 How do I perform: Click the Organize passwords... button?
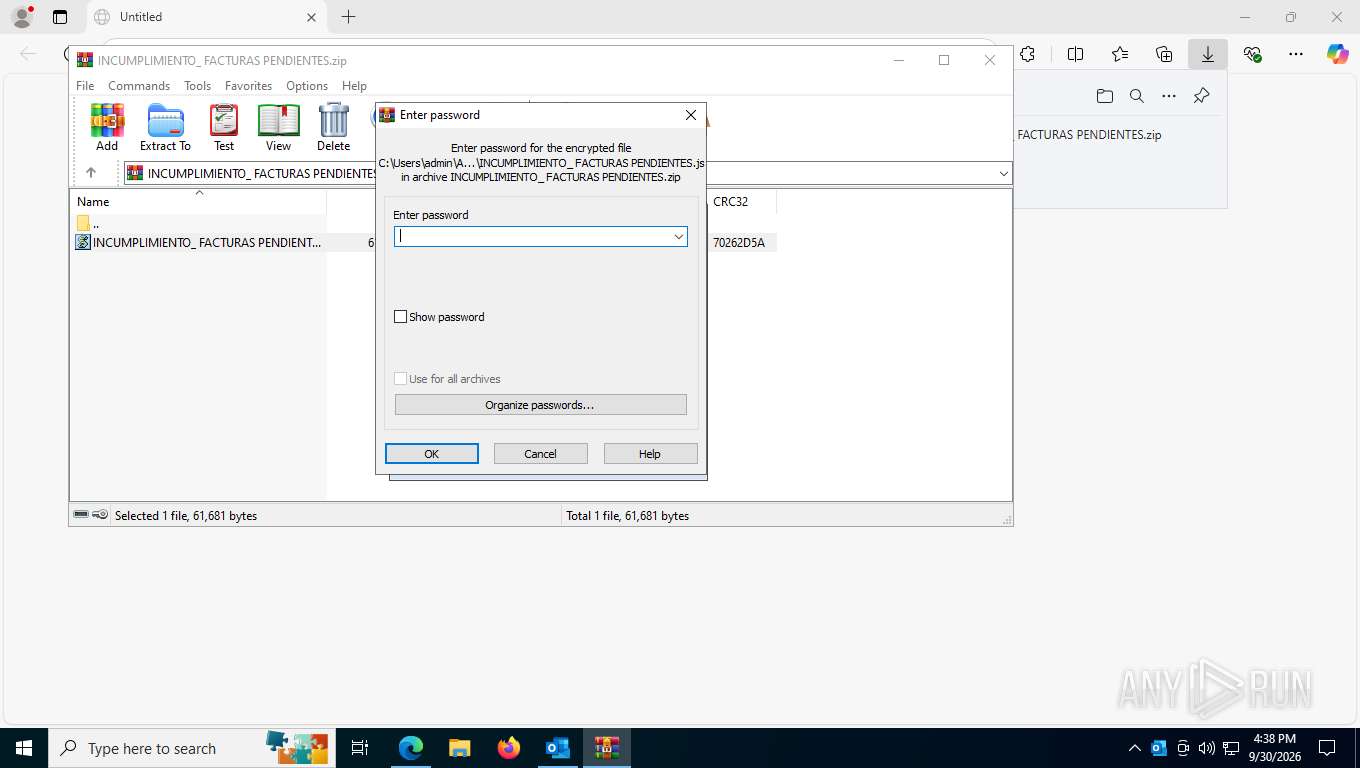pos(540,405)
